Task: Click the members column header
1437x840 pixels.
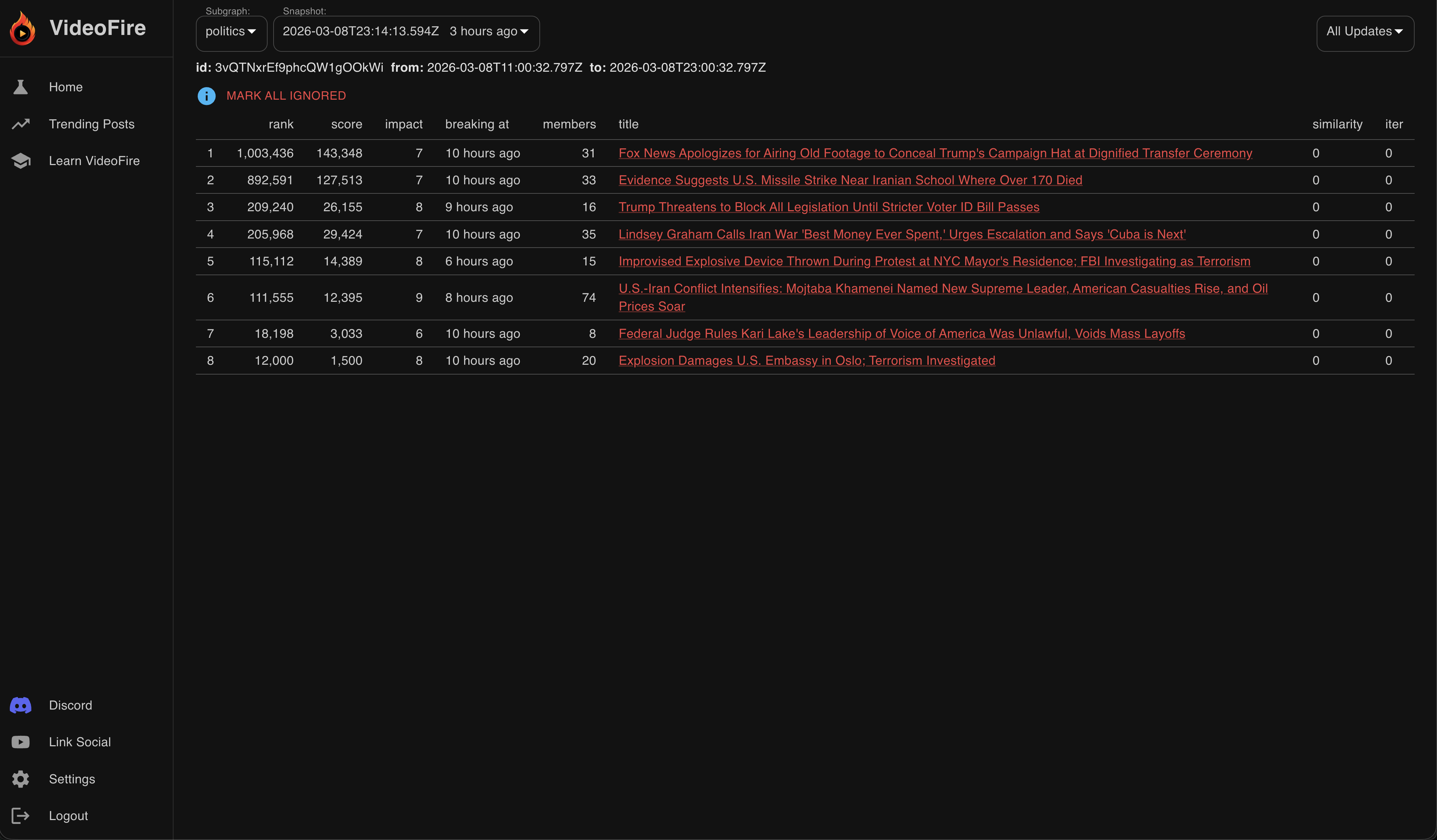Action: tap(569, 124)
